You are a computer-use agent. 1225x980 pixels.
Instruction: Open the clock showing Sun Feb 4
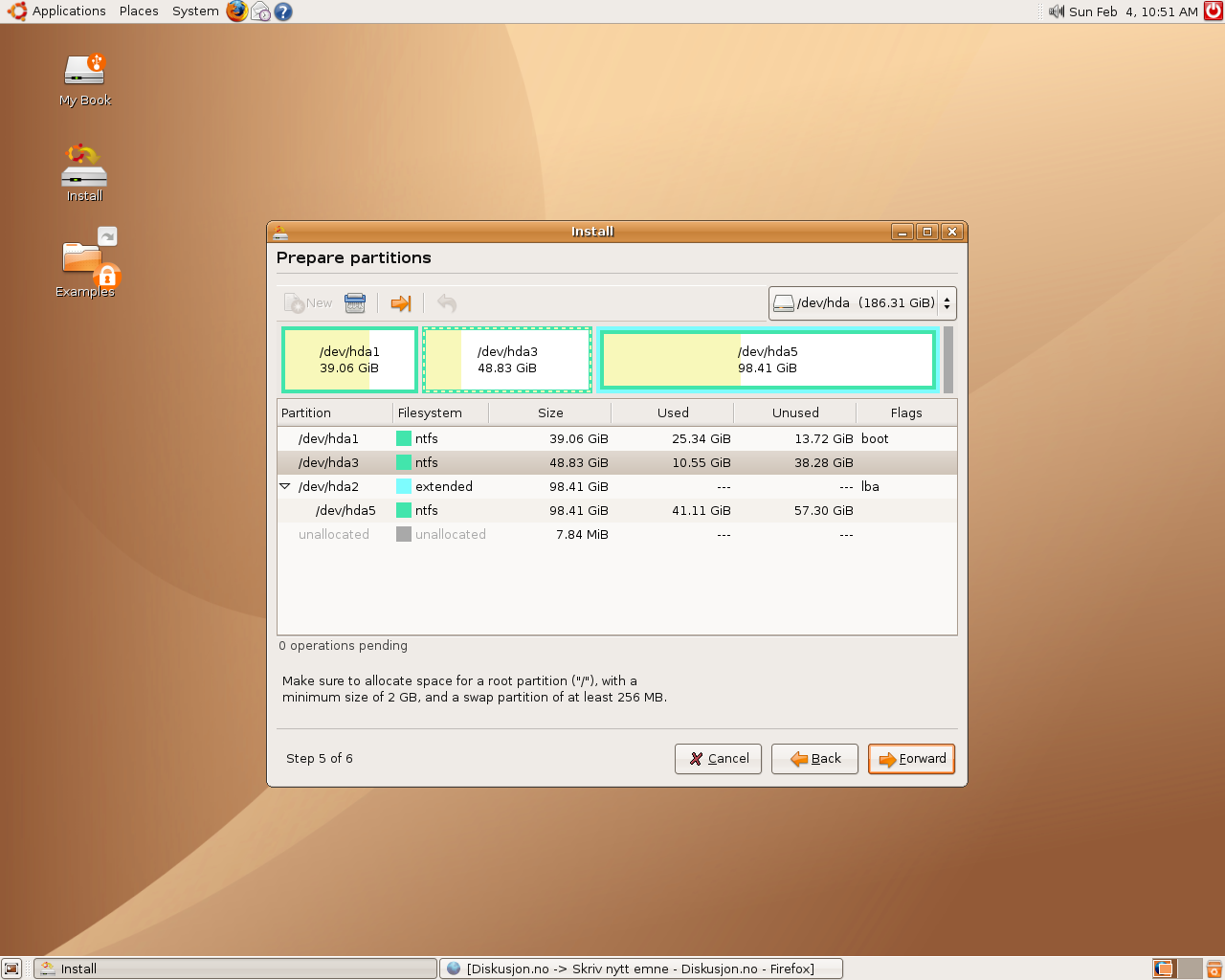point(1133,11)
